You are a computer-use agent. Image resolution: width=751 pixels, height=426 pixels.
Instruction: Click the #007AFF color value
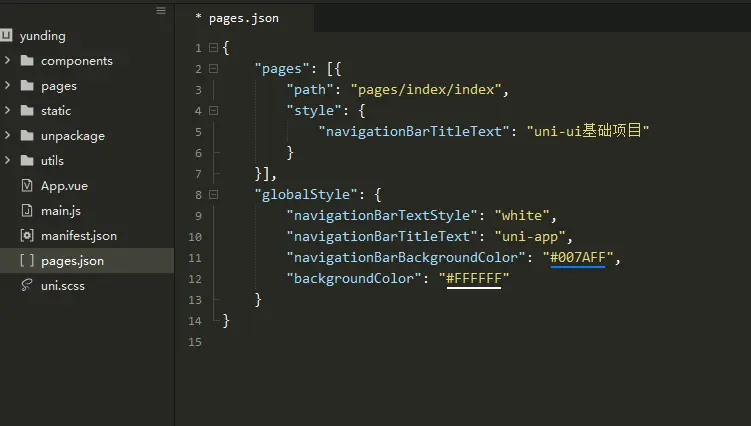coord(578,257)
